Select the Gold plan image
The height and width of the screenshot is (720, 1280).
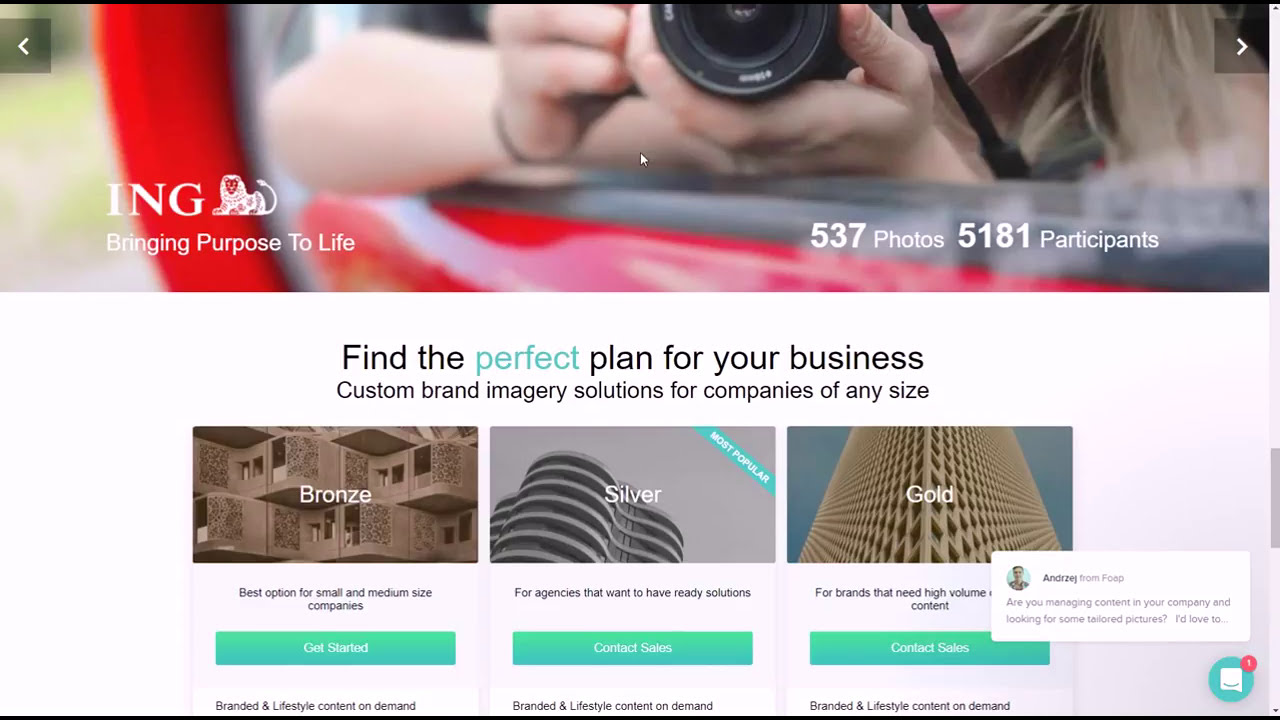point(929,495)
